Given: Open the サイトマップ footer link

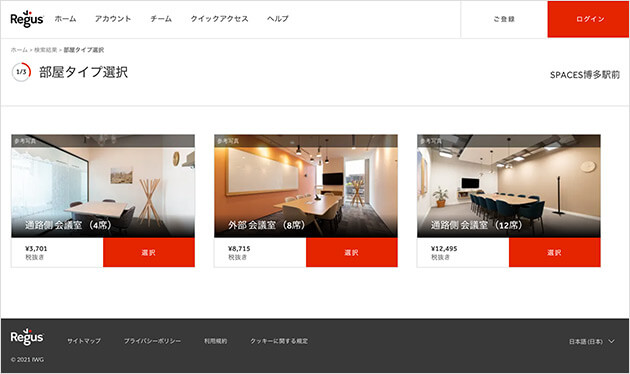Looking at the screenshot, I should coord(84,341).
